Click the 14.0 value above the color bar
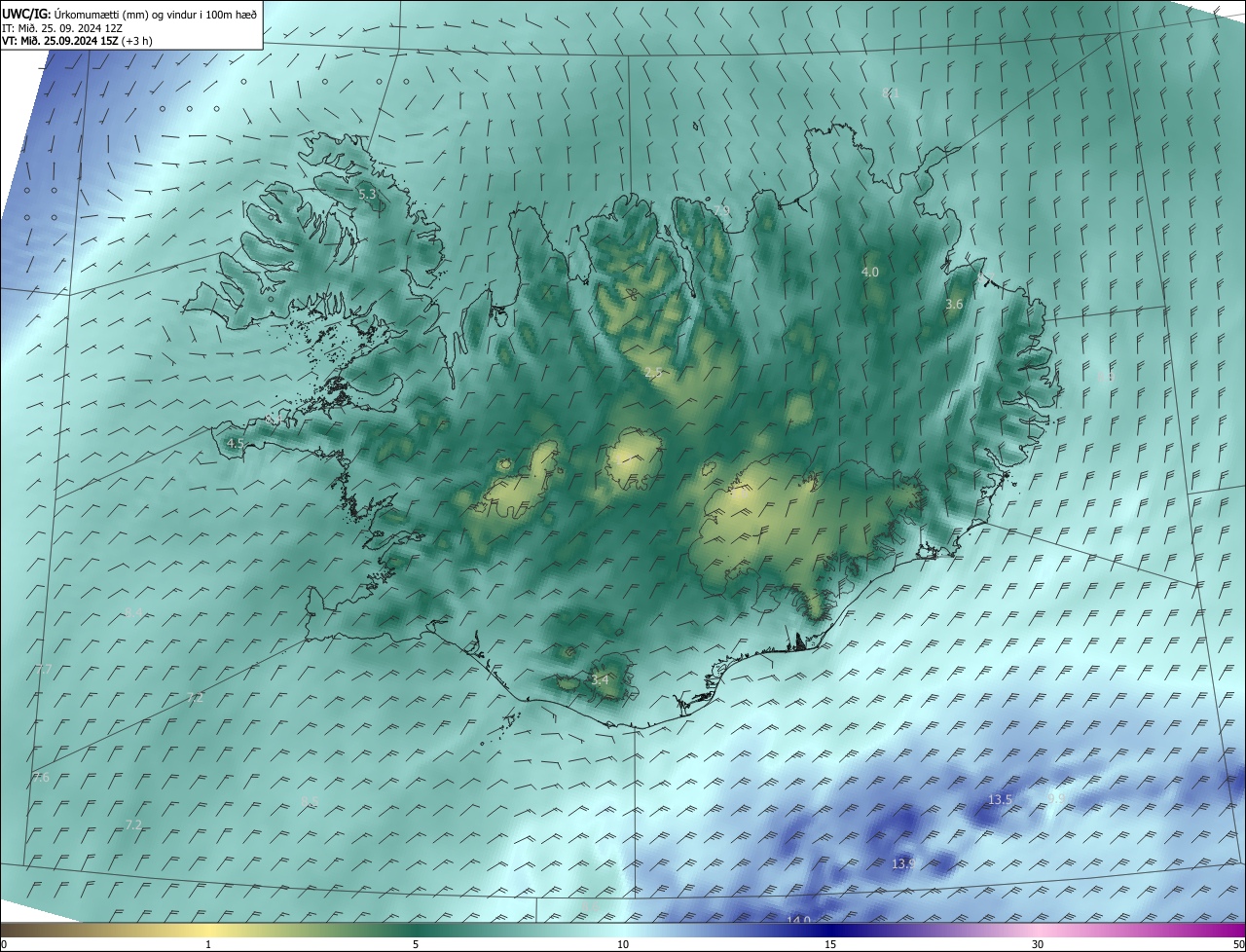This screenshot has width=1246, height=952. [x=798, y=921]
